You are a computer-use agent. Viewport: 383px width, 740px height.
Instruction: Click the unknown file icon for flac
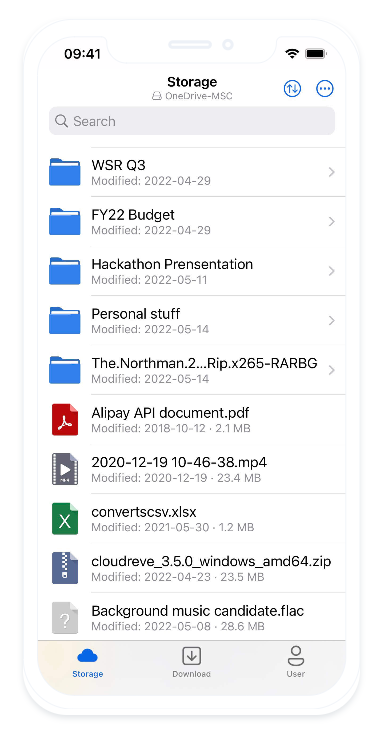click(65, 618)
